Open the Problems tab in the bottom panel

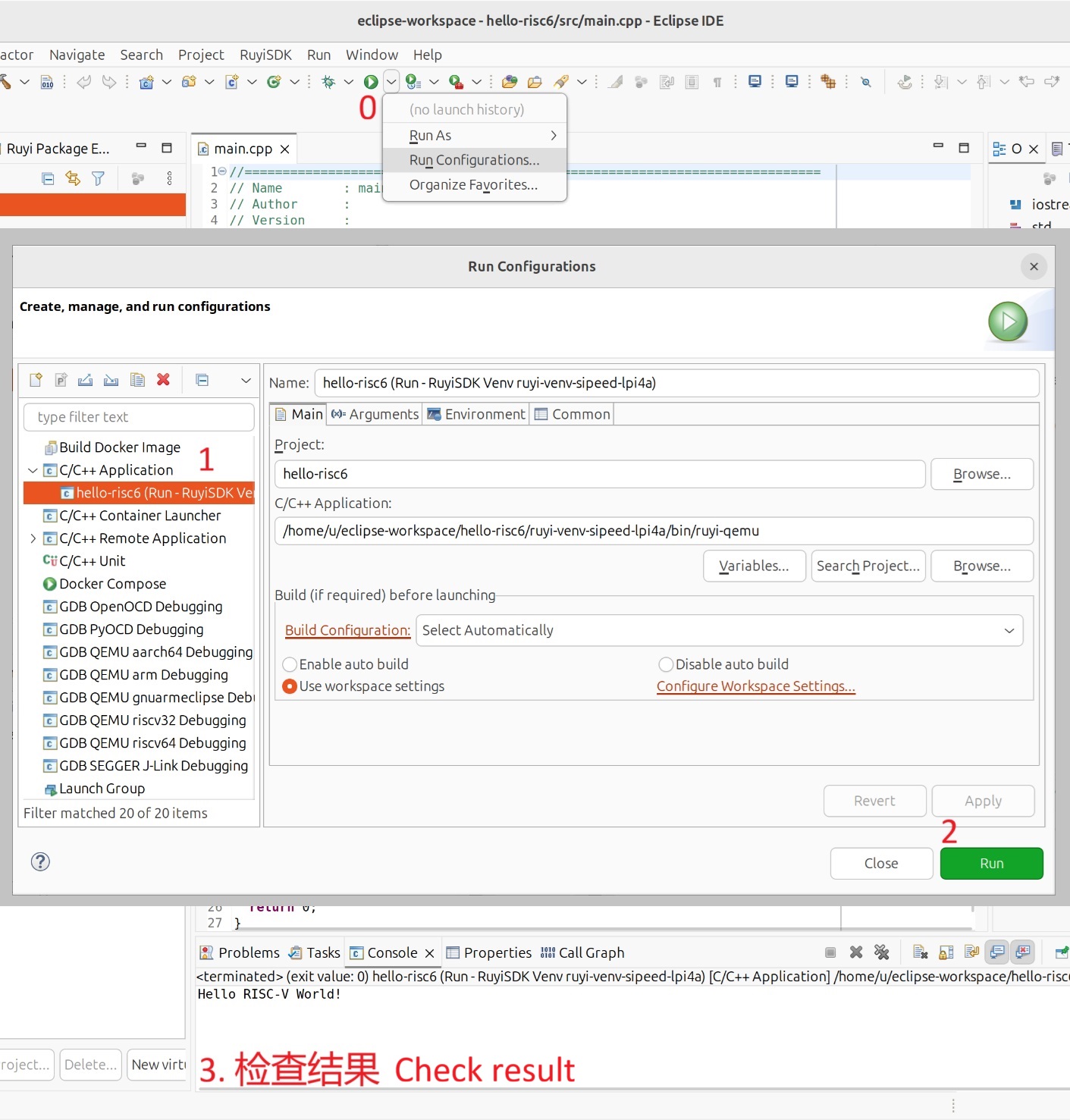coord(240,952)
